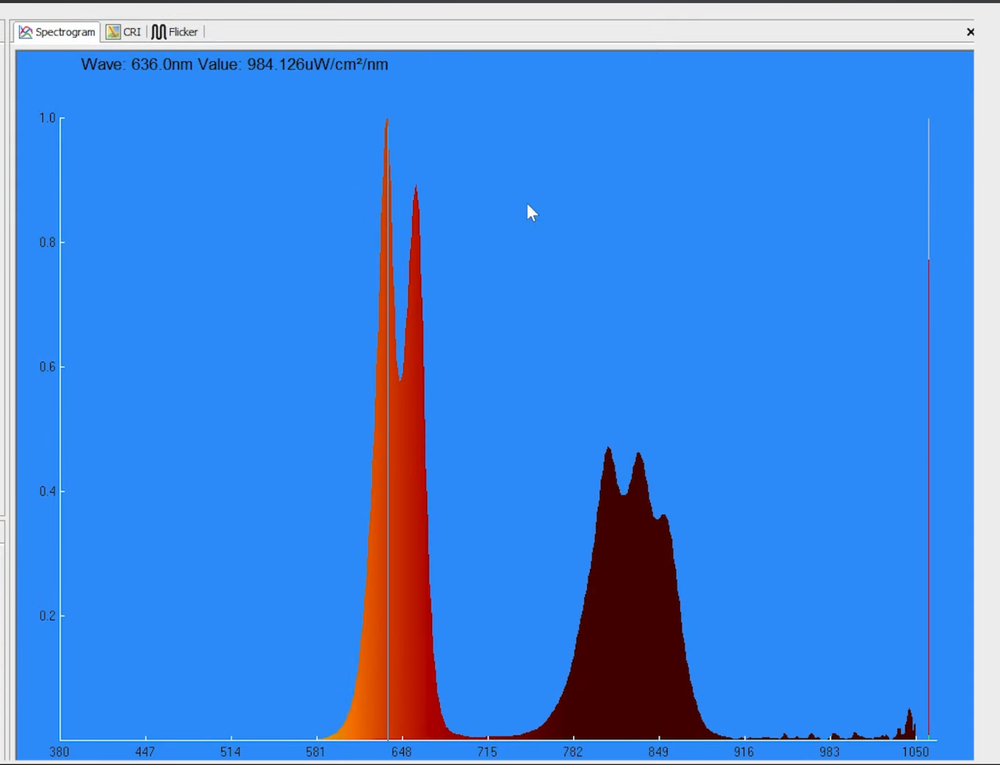Click the first infrared peak near 810nm
Screen dimensions: 1000x765
pyautogui.click(x=608, y=452)
